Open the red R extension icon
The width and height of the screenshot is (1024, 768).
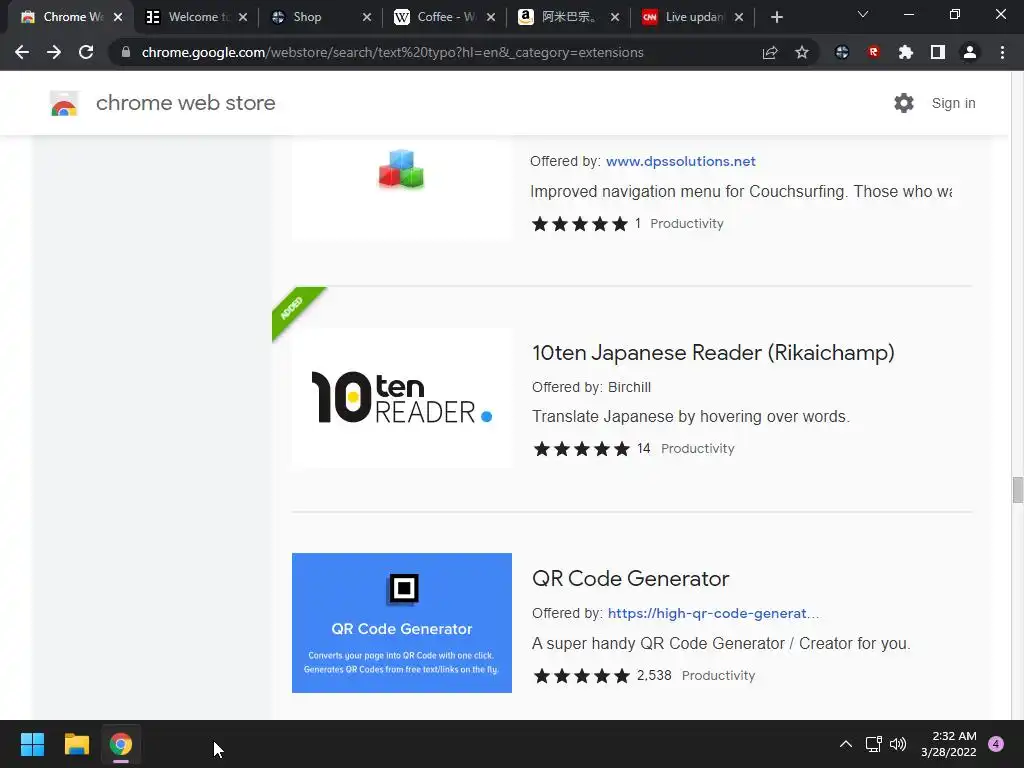[874, 52]
